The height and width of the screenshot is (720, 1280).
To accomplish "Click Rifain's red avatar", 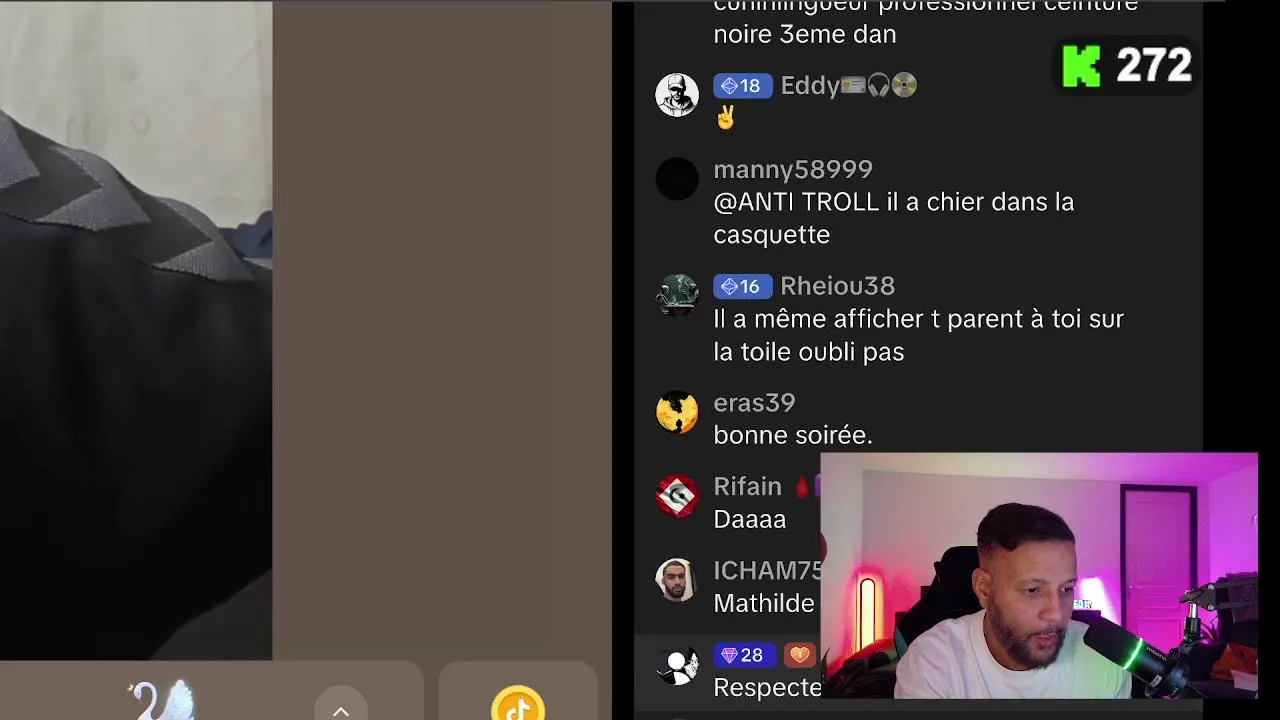I will pyautogui.click(x=677, y=496).
